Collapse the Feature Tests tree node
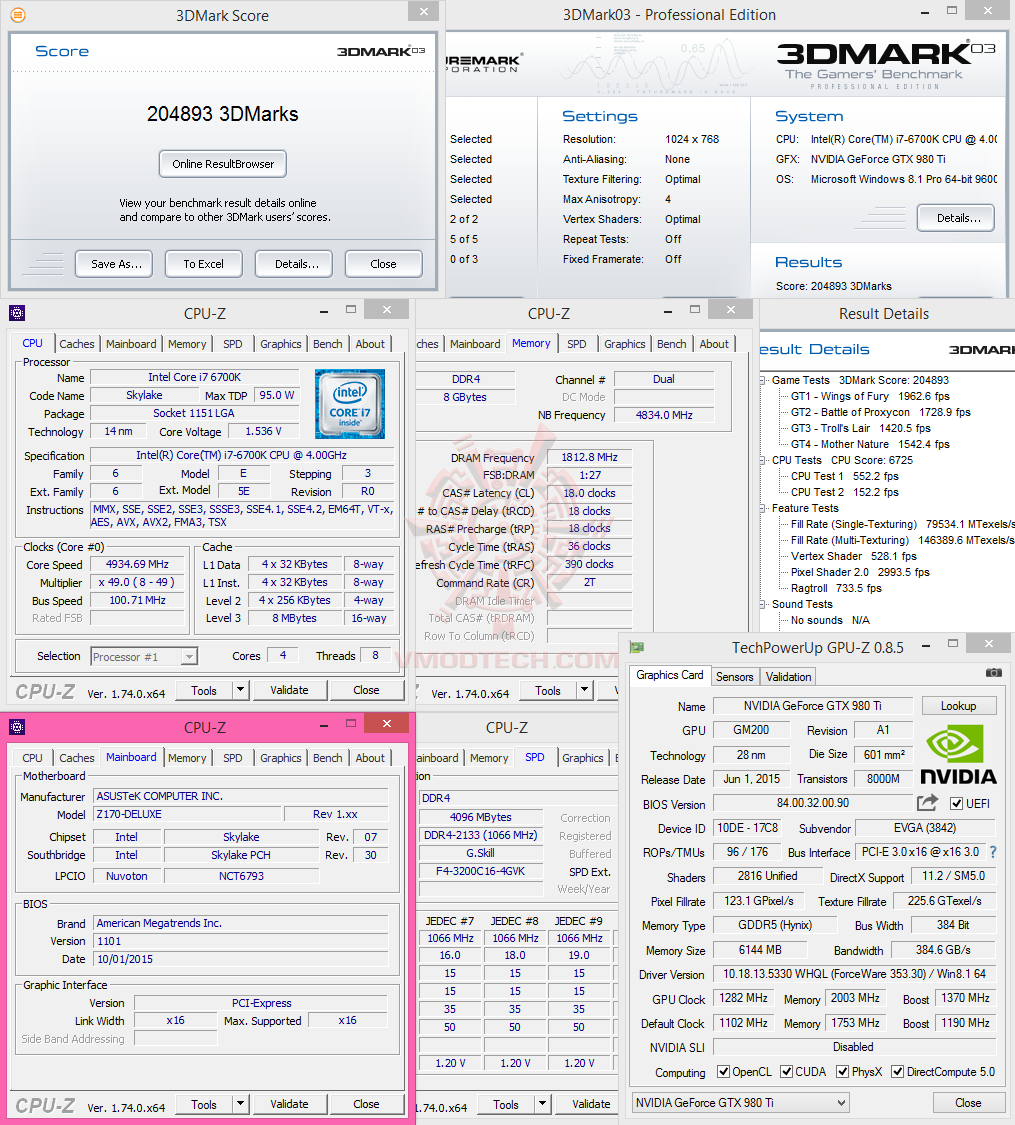The height and width of the screenshot is (1125, 1015). click(763, 509)
